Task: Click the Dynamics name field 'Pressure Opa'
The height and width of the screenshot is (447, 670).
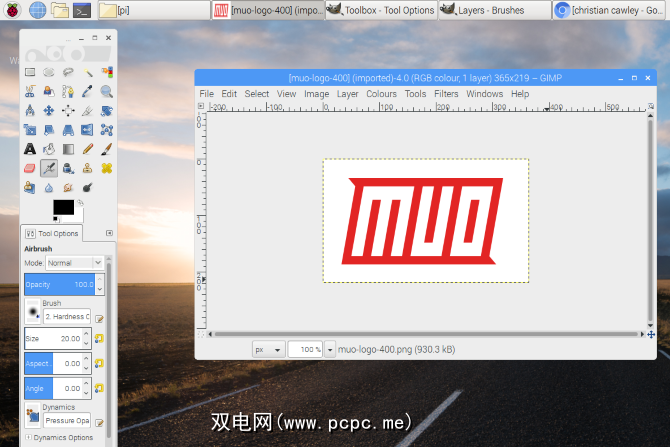Action: coord(67,421)
